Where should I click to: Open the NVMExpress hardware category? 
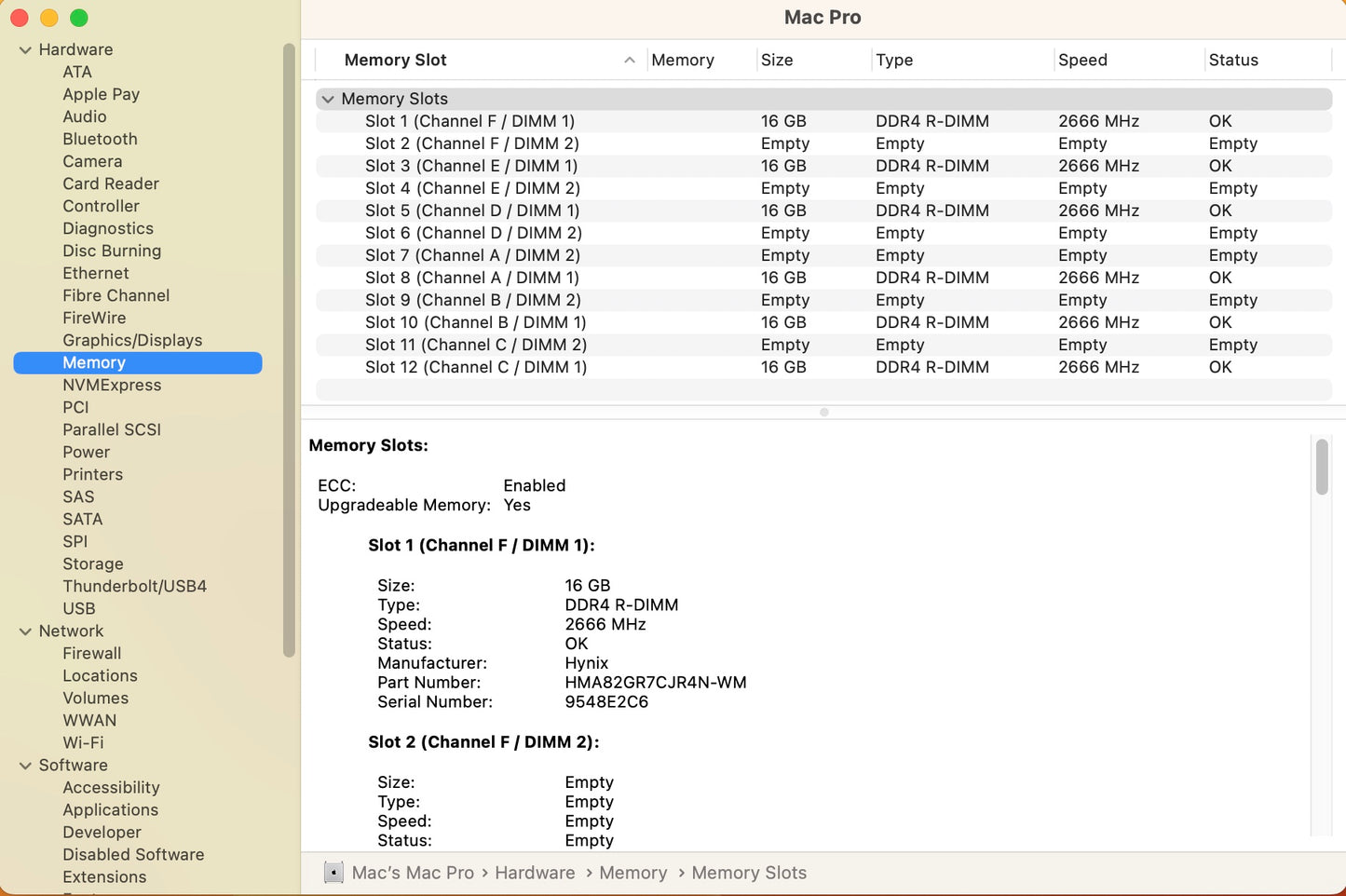tap(112, 386)
